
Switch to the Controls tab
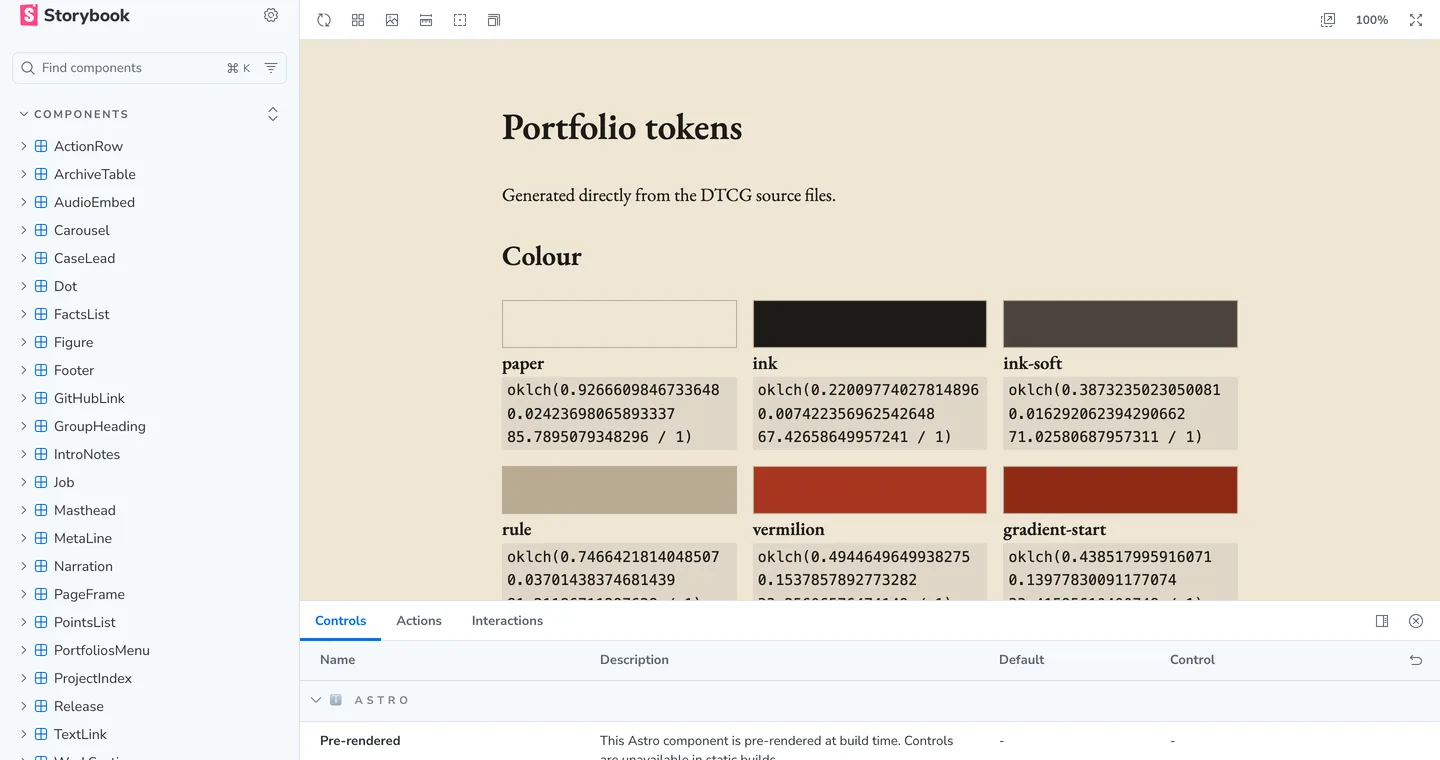(x=341, y=621)
